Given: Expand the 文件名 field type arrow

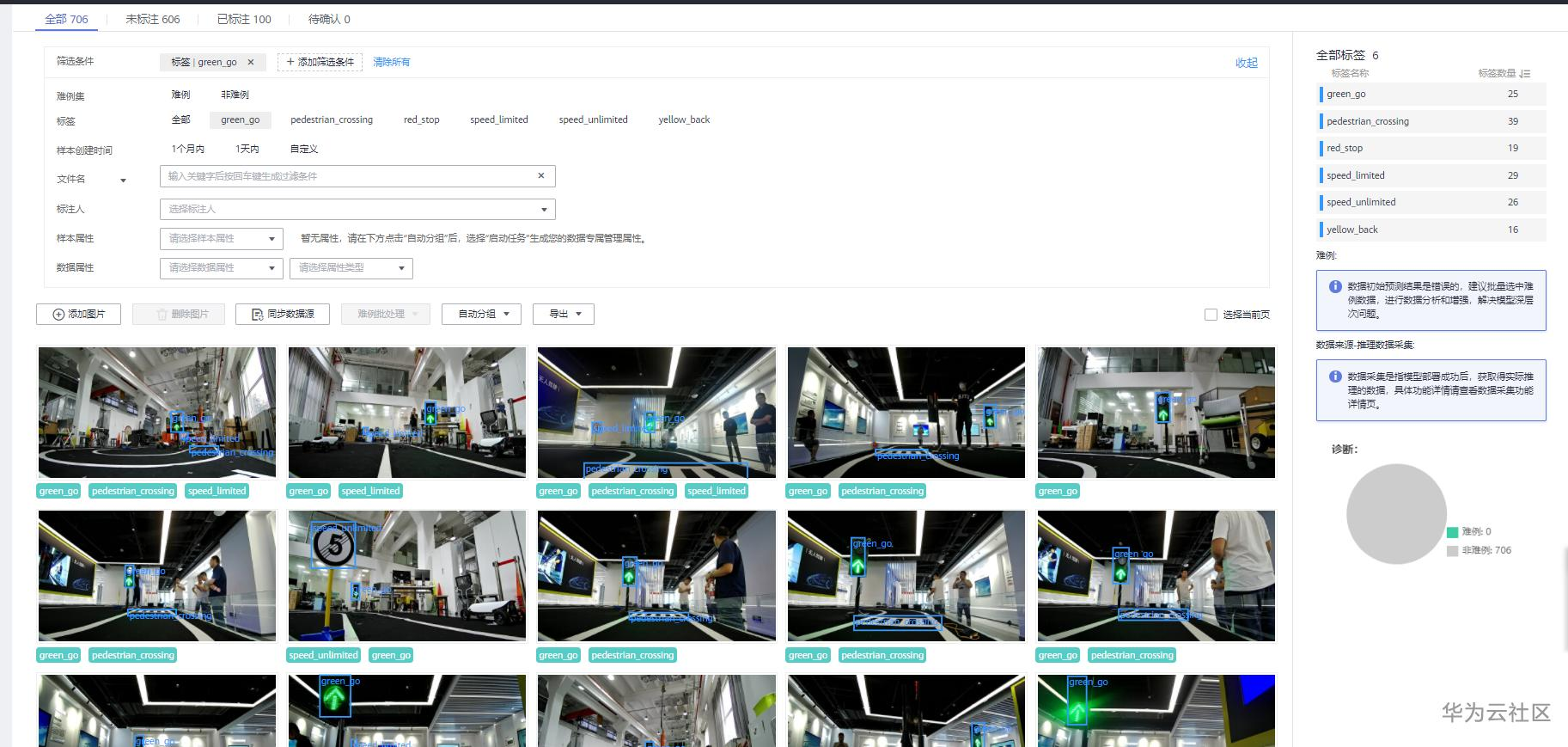Looking at the screenshot, I should [123, 181].
